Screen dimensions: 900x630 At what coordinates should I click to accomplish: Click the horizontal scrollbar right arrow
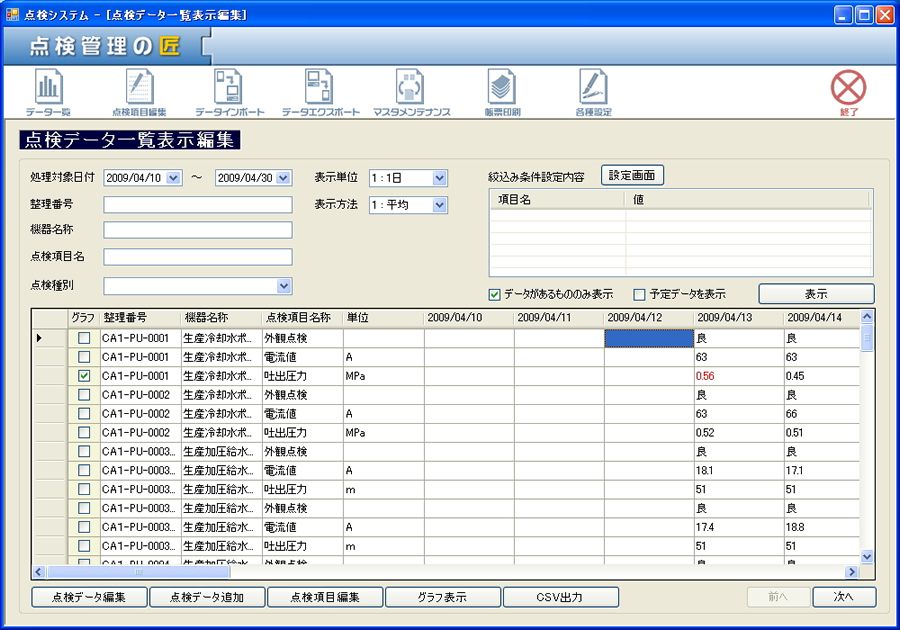pyautogui.click(x=852, y=572)
